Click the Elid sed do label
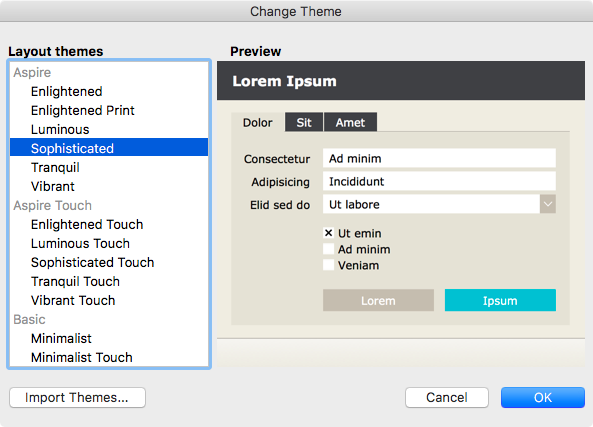Image resolution: width=593 pixels, height=427 pixels. point(280,205)
